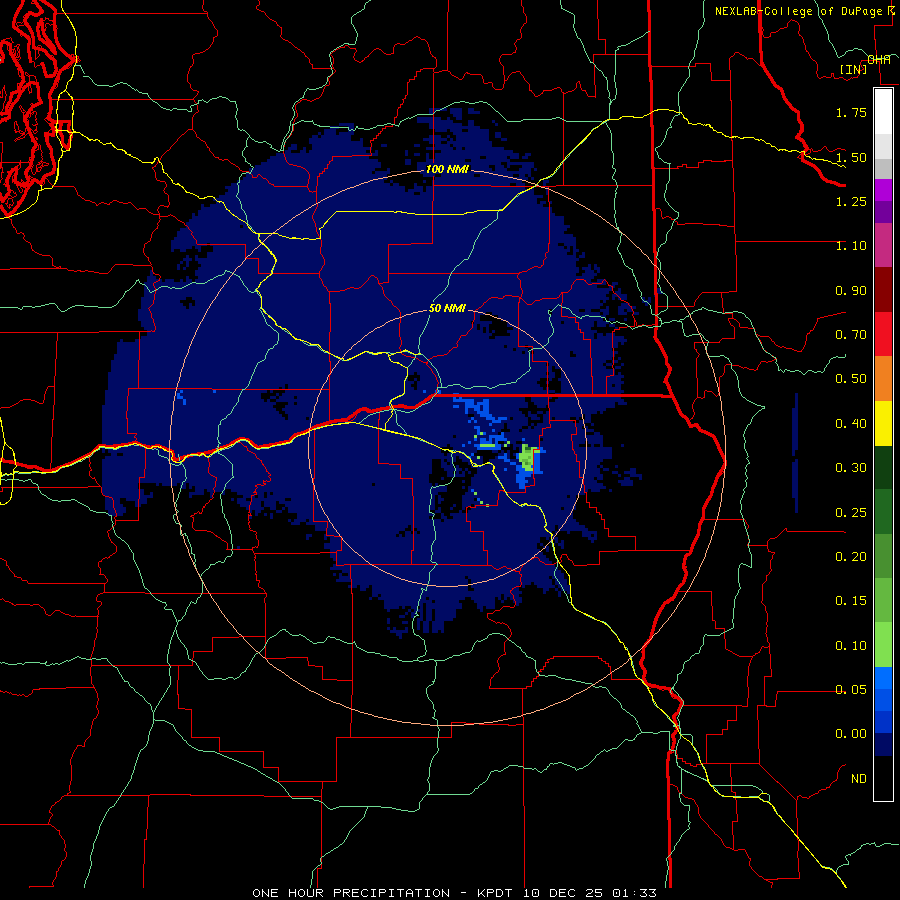Pick the yellow legend swatch
900x900 pixels.
[x=883, y=423]
